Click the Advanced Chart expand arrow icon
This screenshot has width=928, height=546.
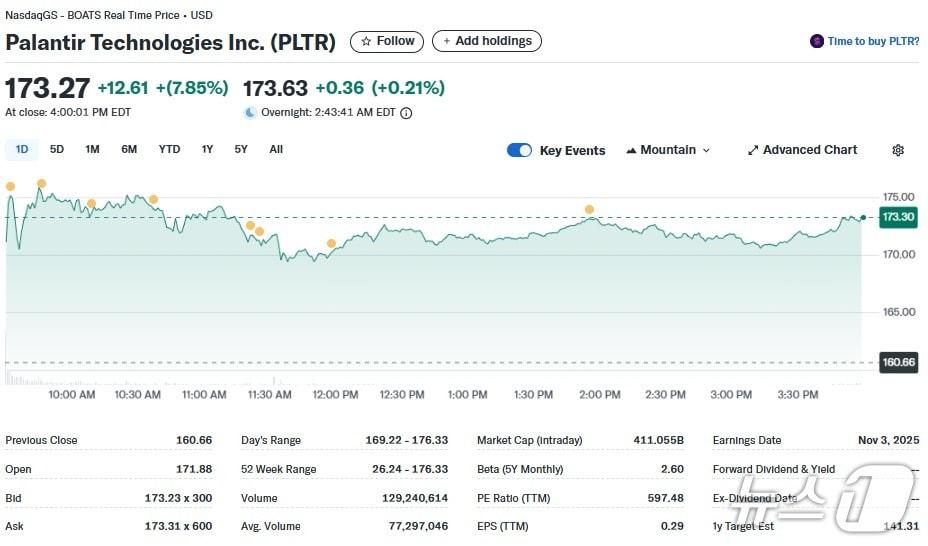[x=753, y=150]
